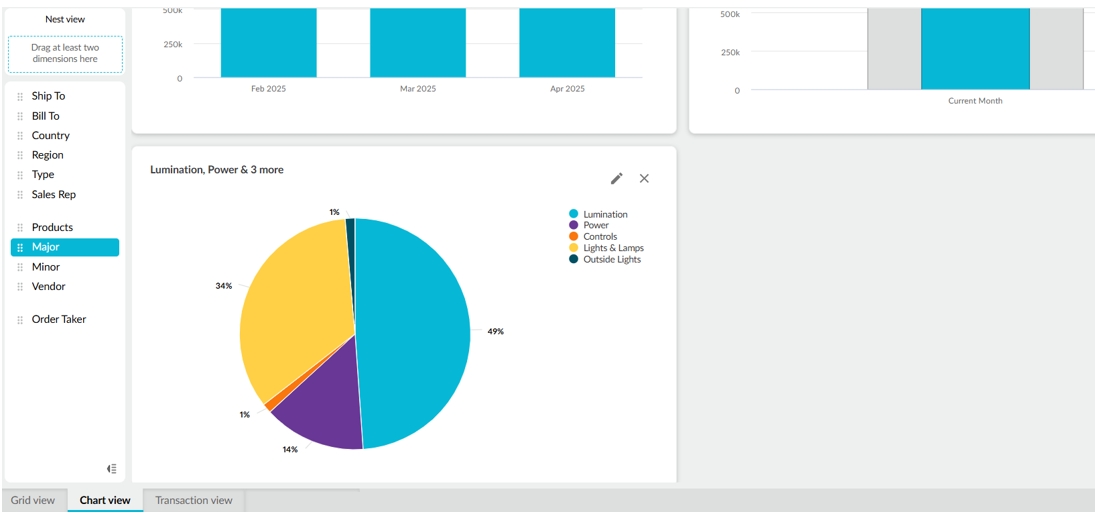1095x513 pixels.
Task: Open the Transaction view tab
Action: 194,500
